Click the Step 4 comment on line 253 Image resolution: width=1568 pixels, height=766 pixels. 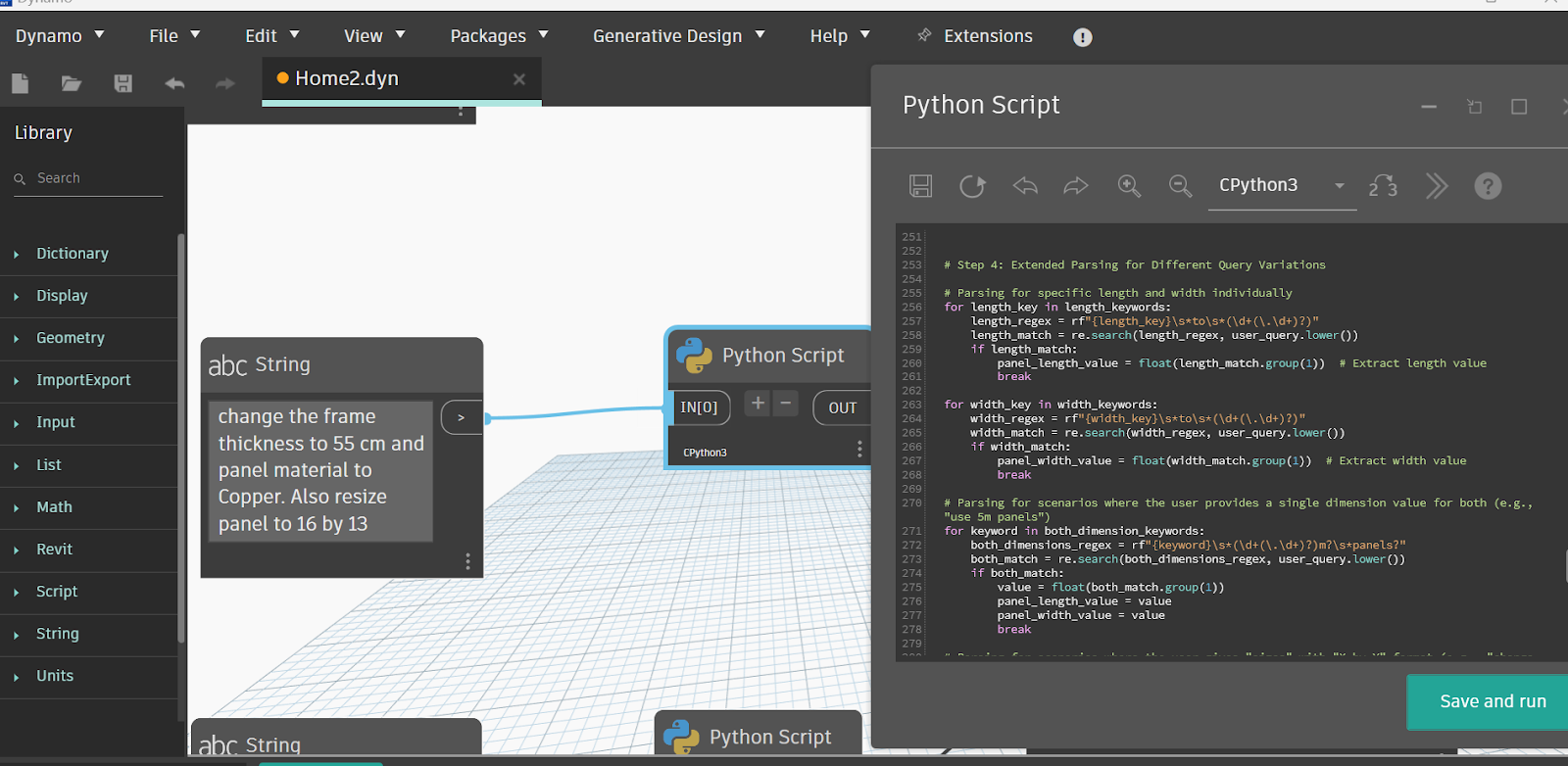pos(1134,264)
